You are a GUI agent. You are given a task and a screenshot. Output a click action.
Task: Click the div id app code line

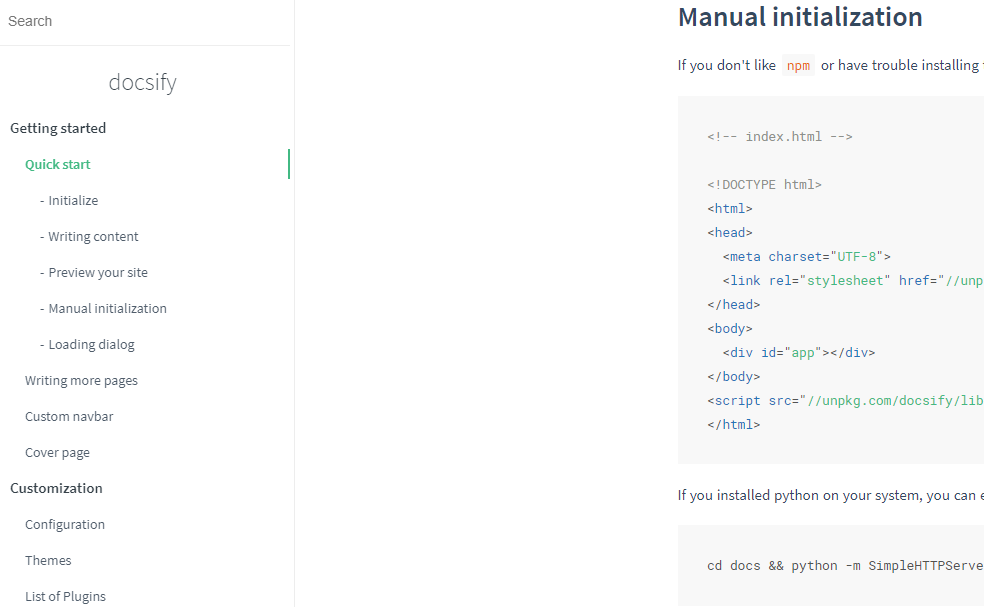(x=798, y=353)
